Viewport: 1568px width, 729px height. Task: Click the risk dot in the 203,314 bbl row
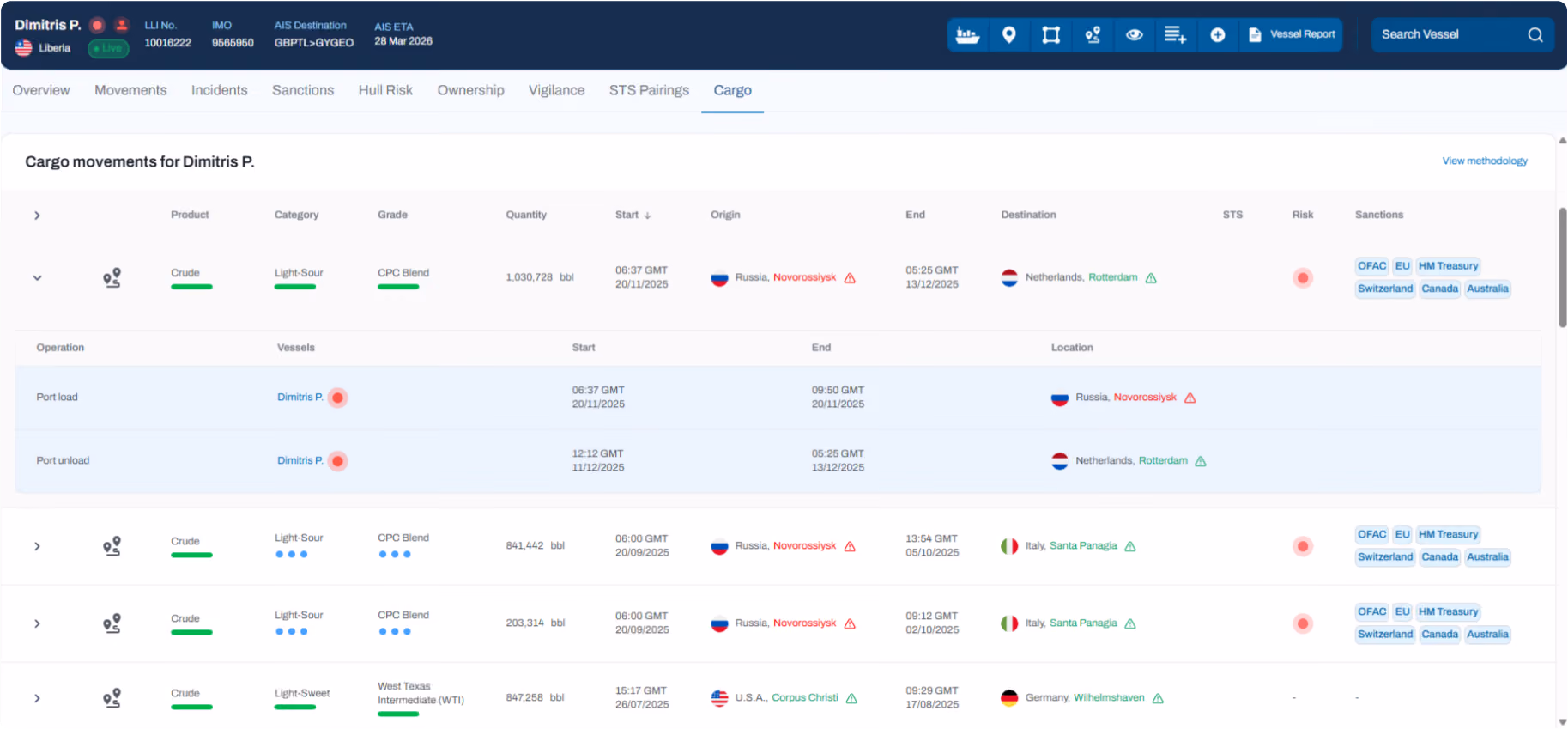[1303, 623]
